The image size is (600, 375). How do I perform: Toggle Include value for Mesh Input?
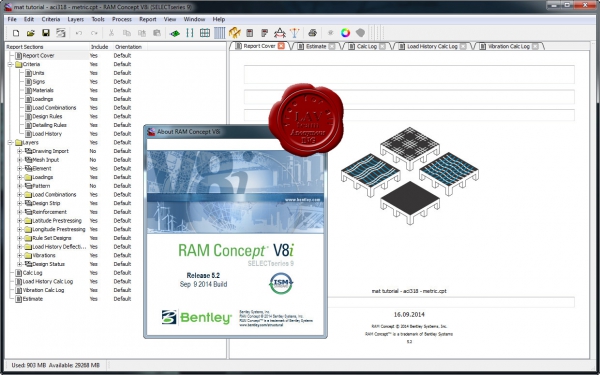[93, 160]
